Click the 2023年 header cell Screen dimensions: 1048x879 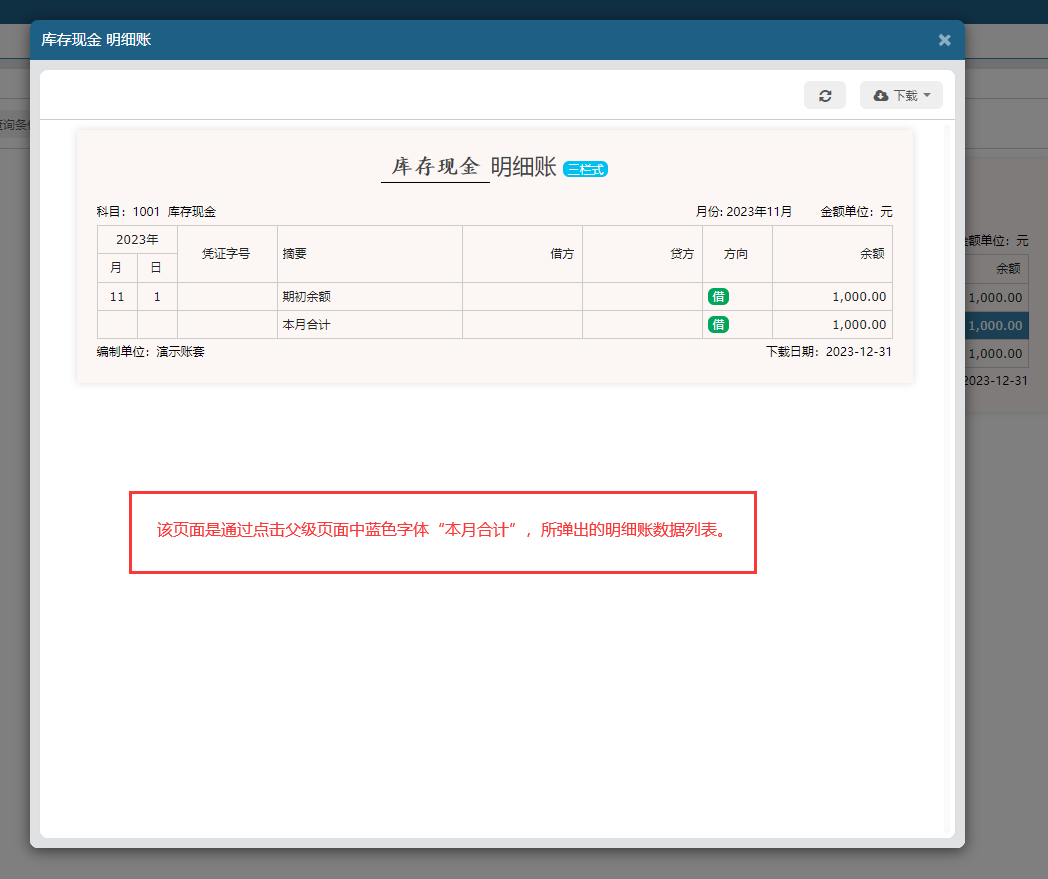tap(137, 240)
